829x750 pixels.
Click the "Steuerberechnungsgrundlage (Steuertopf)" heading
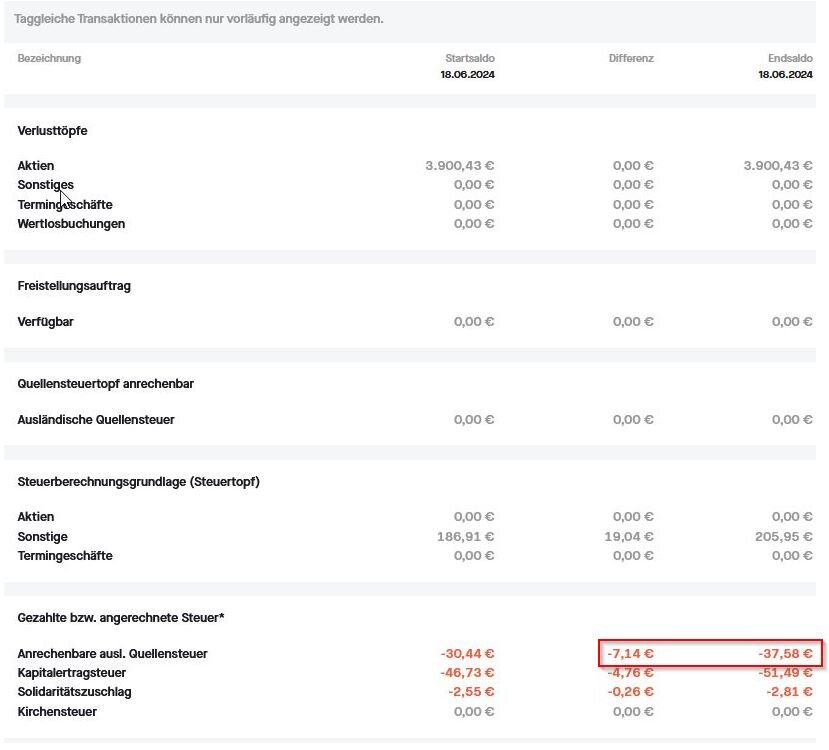(x=138, y=482)
